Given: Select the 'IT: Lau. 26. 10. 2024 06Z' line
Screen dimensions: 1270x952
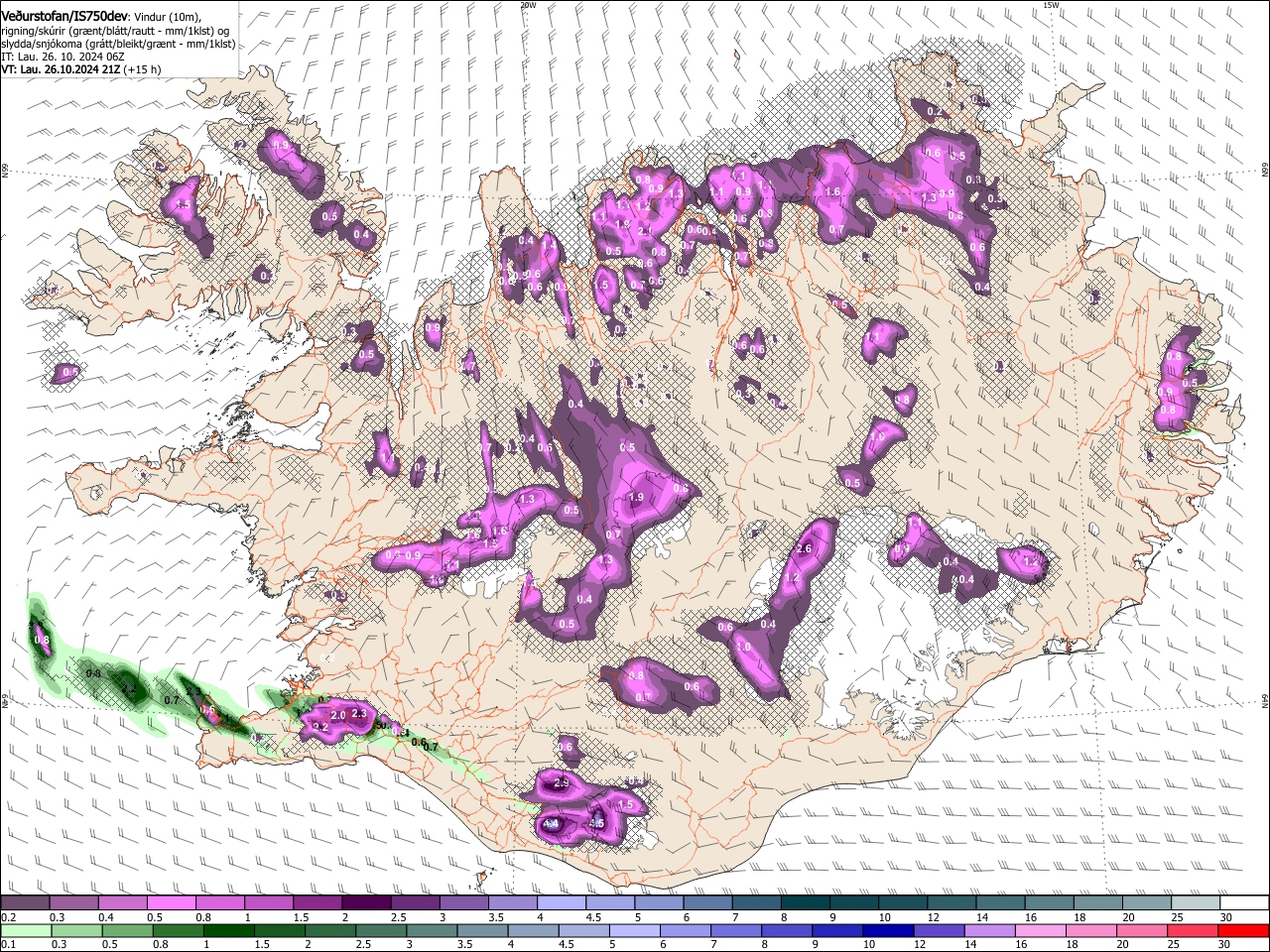Looking at the screenshot, I should 63,57.
